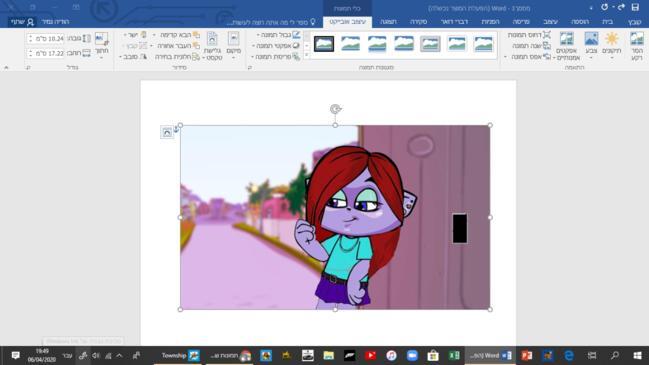The height and width of the screenshot is (365, 649).
Task: Open the Rotate dropdown
Action: (x=133, y=57)
